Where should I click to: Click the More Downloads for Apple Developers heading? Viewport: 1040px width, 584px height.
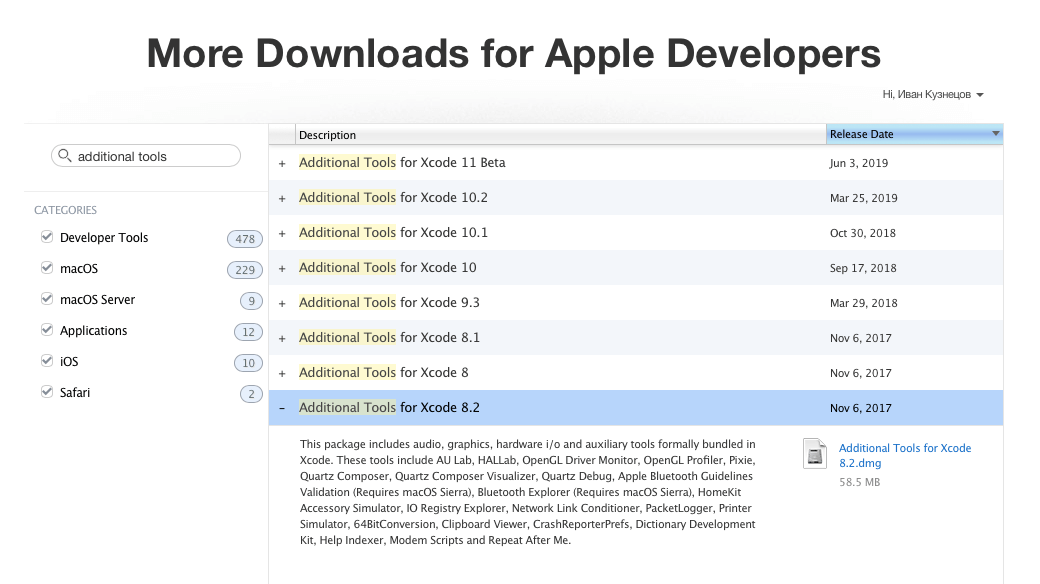coord(513,53)
